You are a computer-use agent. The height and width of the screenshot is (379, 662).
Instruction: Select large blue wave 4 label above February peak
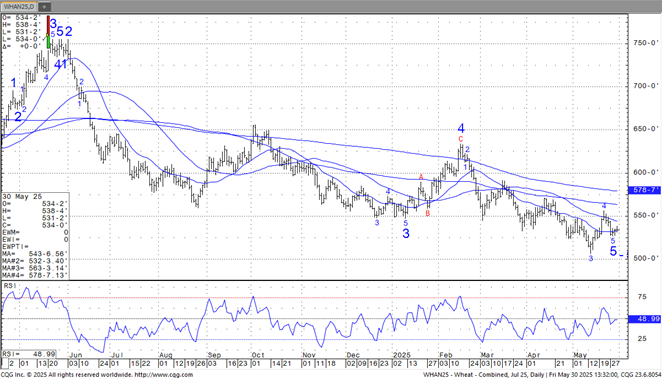point(461,128)
